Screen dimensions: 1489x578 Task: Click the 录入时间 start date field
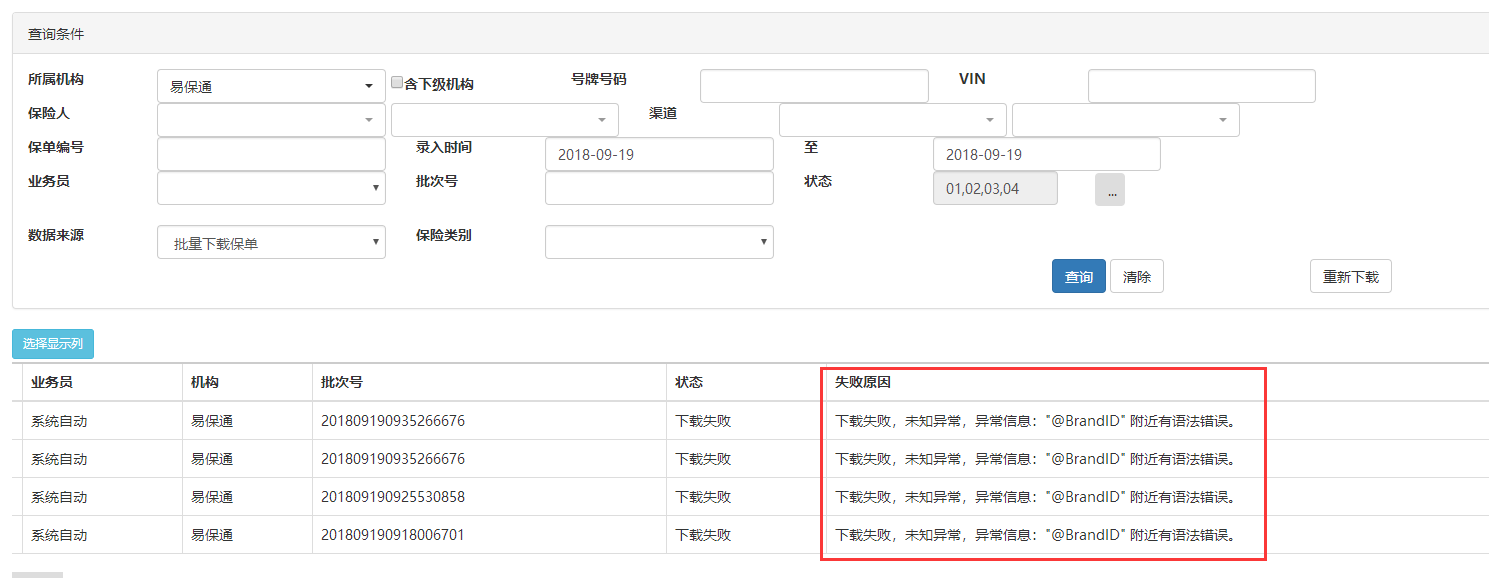point(659,154)
